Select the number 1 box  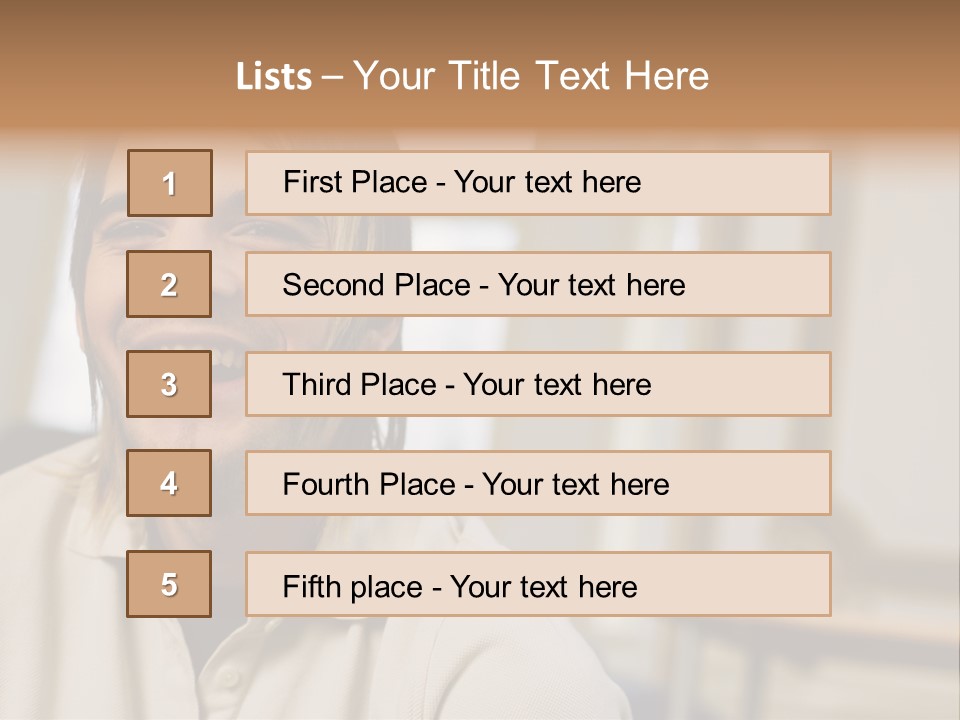(x=170, y=183)
